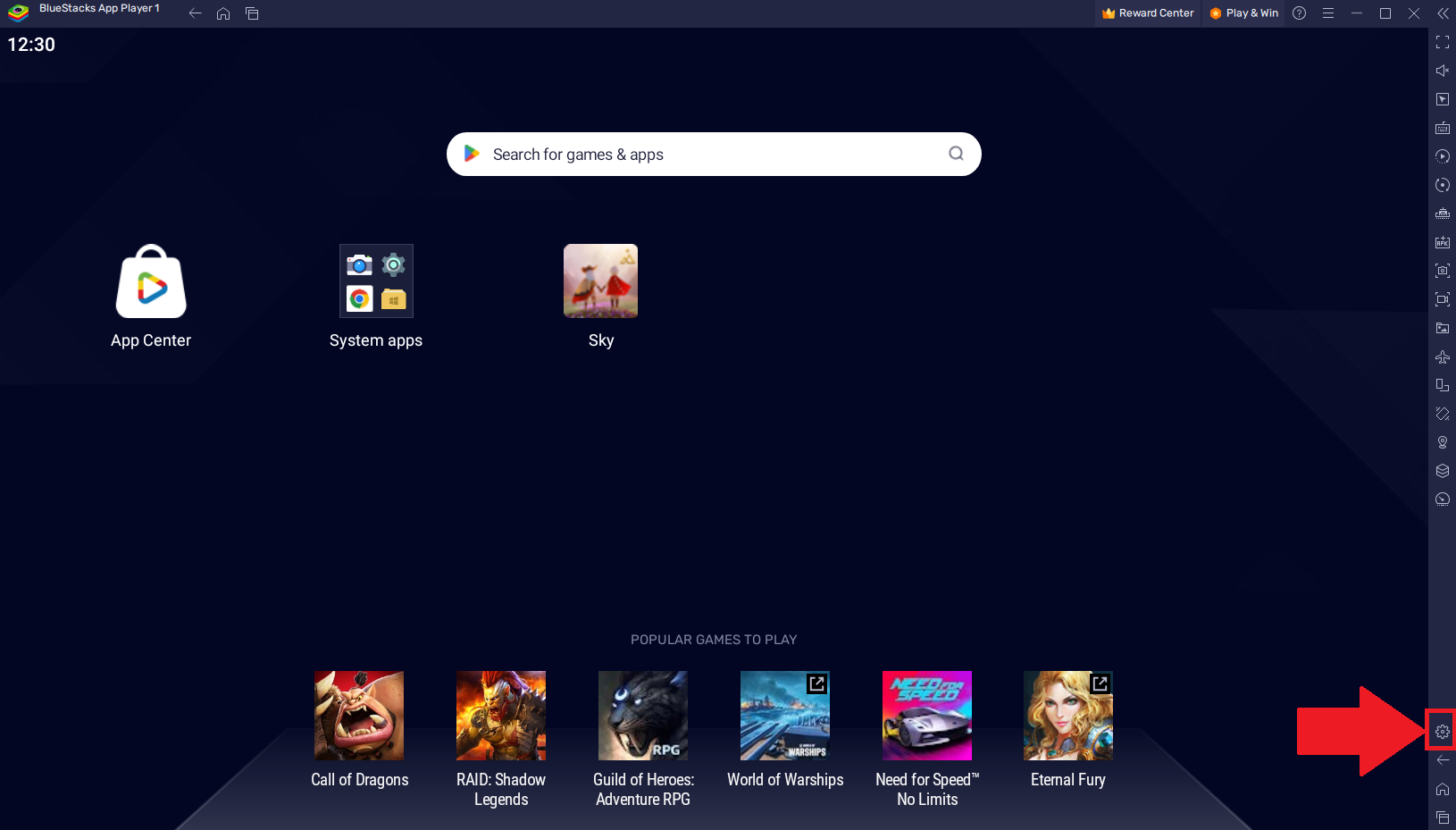The width and height of the screenshot is (1456, 830).
Task: Mute the emulator audio
Action: click(1442, 70)
